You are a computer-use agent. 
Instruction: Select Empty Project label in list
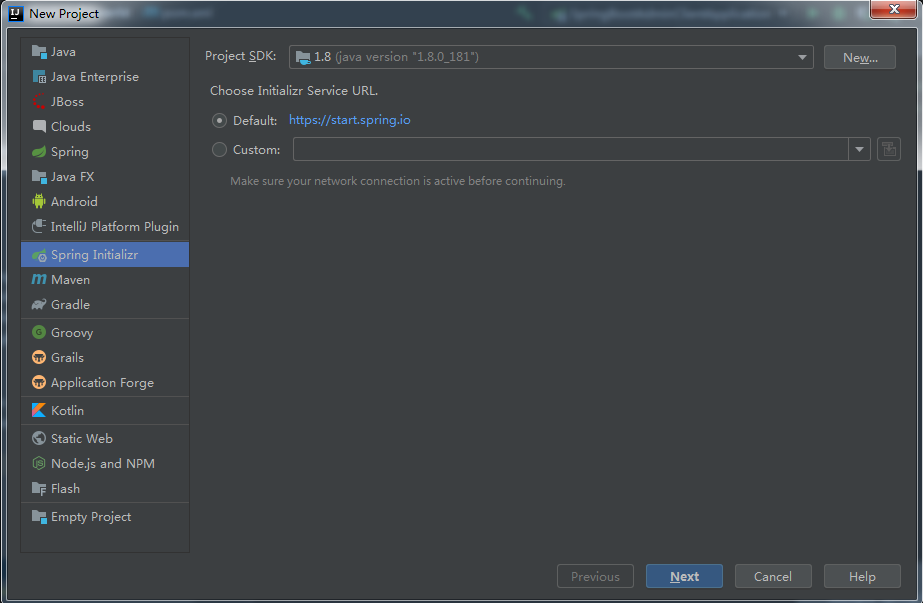click(91, 516)
